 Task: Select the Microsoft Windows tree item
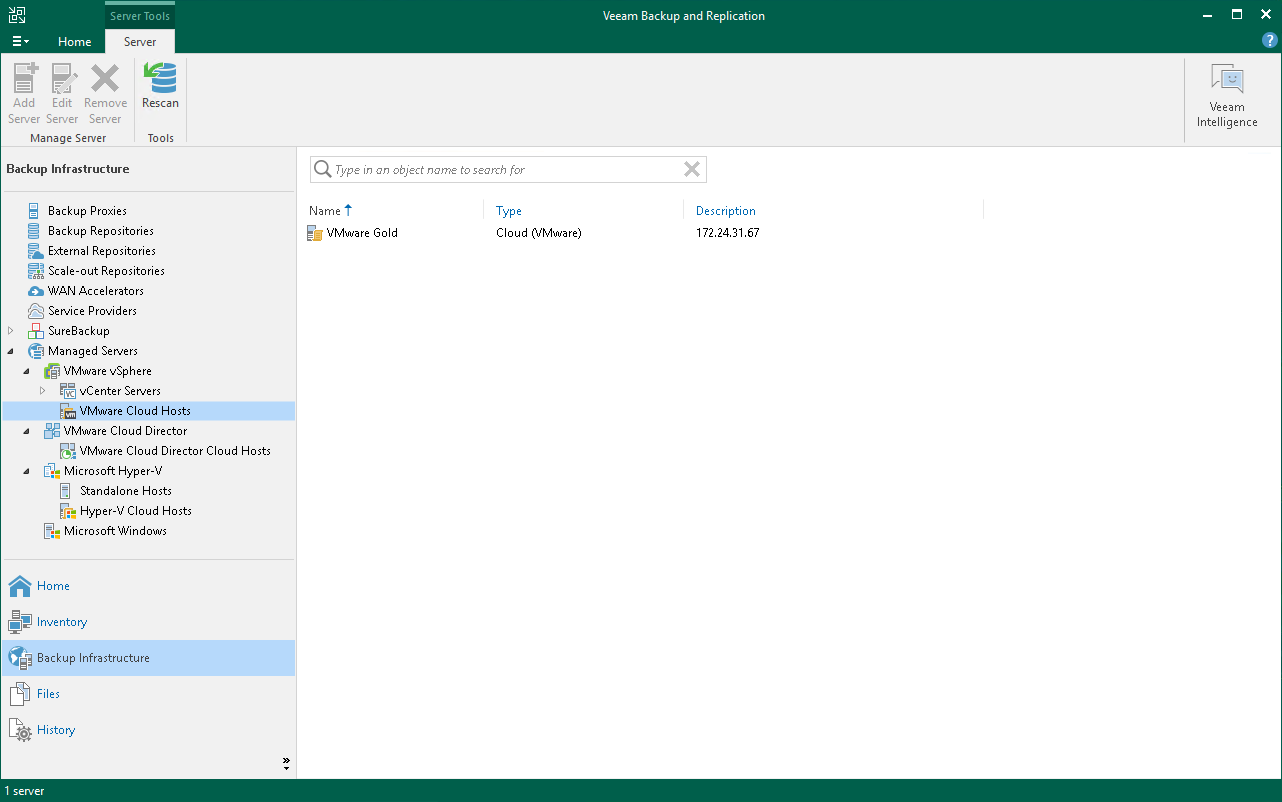[115, 531]
